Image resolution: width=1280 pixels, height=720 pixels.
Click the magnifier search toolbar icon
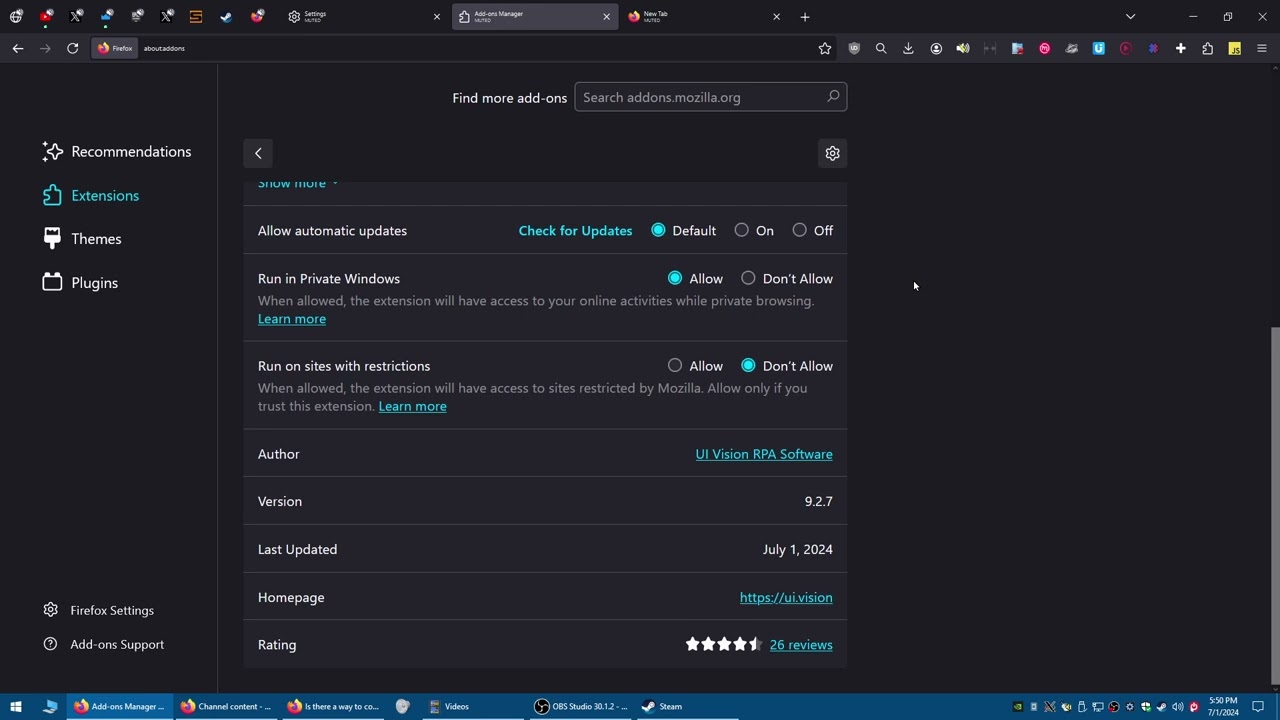point(881,48)
